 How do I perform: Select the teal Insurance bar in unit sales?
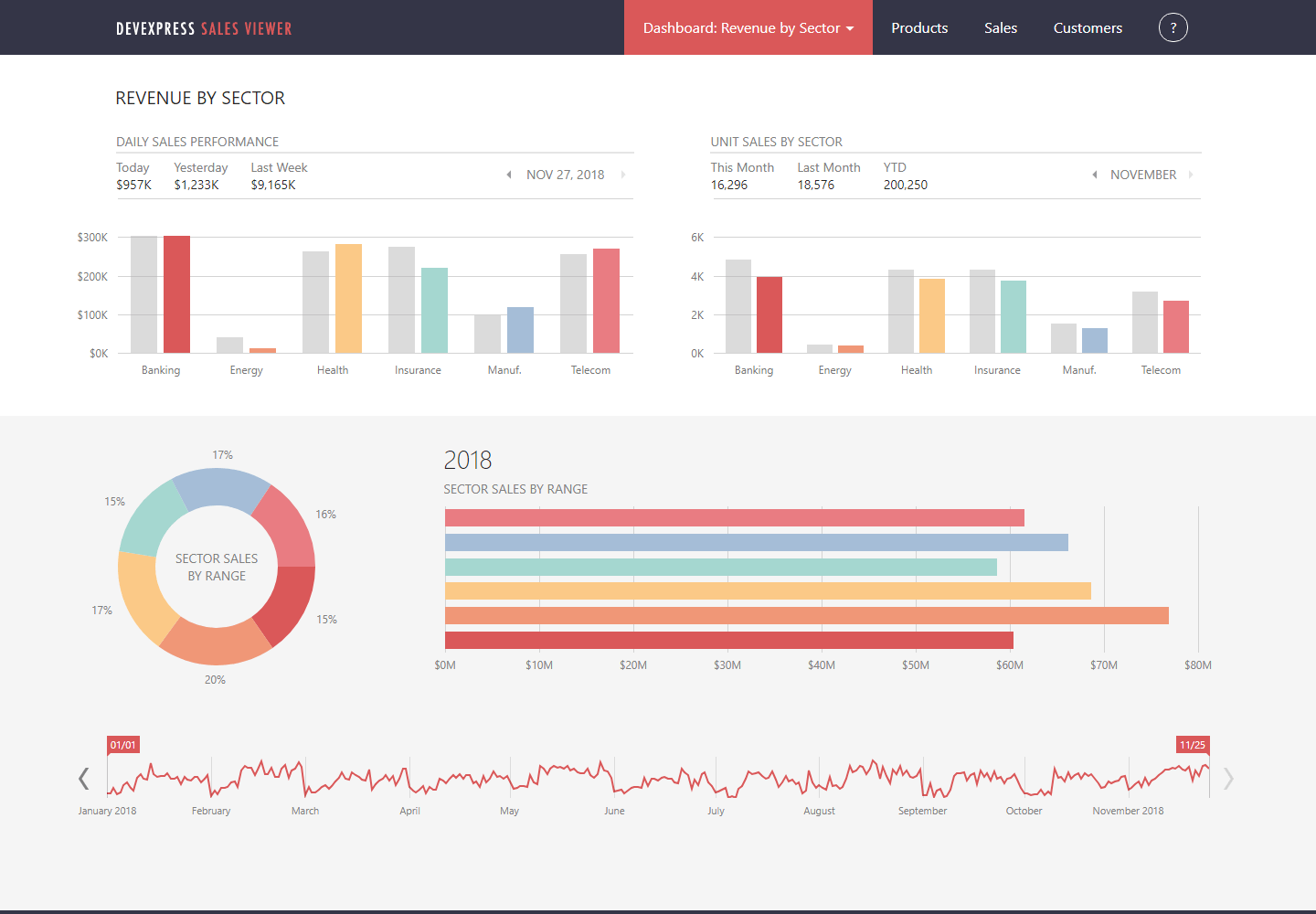click(1014, 317)
